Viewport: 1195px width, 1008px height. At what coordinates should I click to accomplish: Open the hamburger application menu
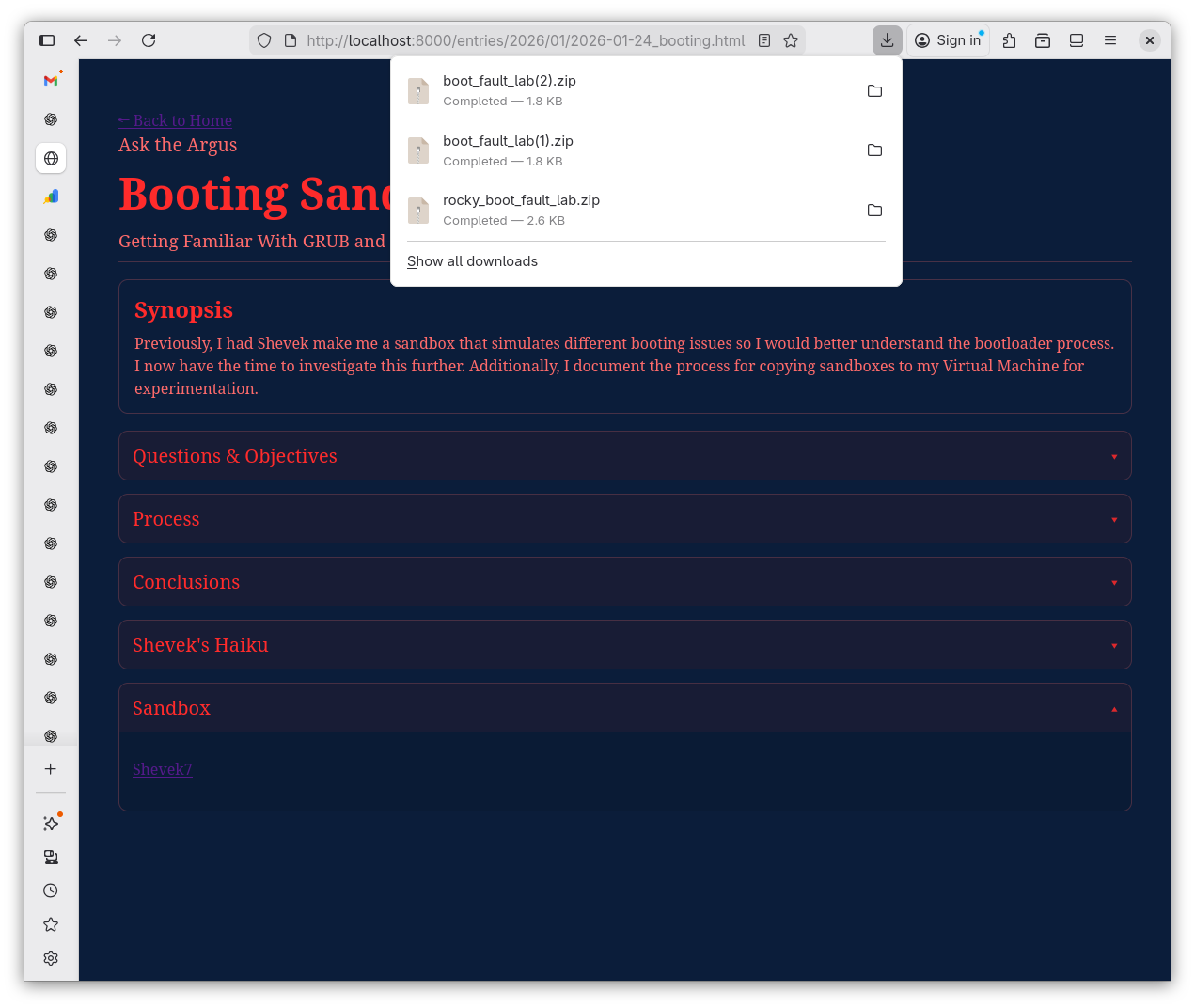[x=1110, y=40]
